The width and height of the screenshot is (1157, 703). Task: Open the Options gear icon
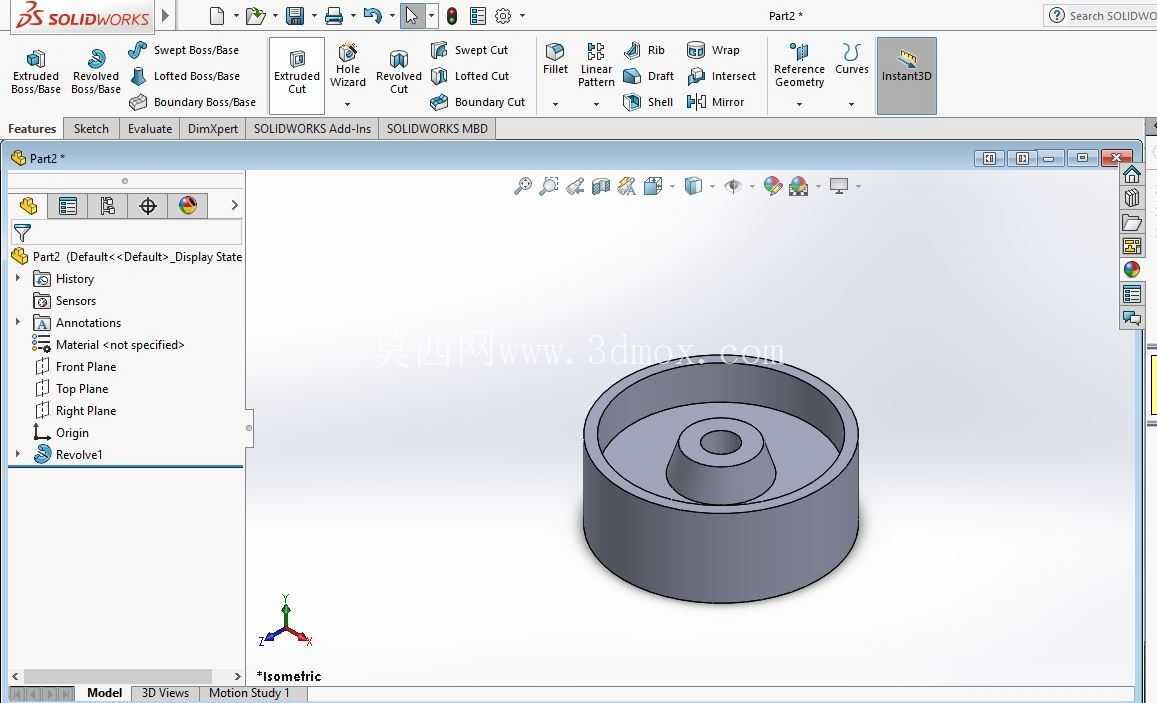502,15
